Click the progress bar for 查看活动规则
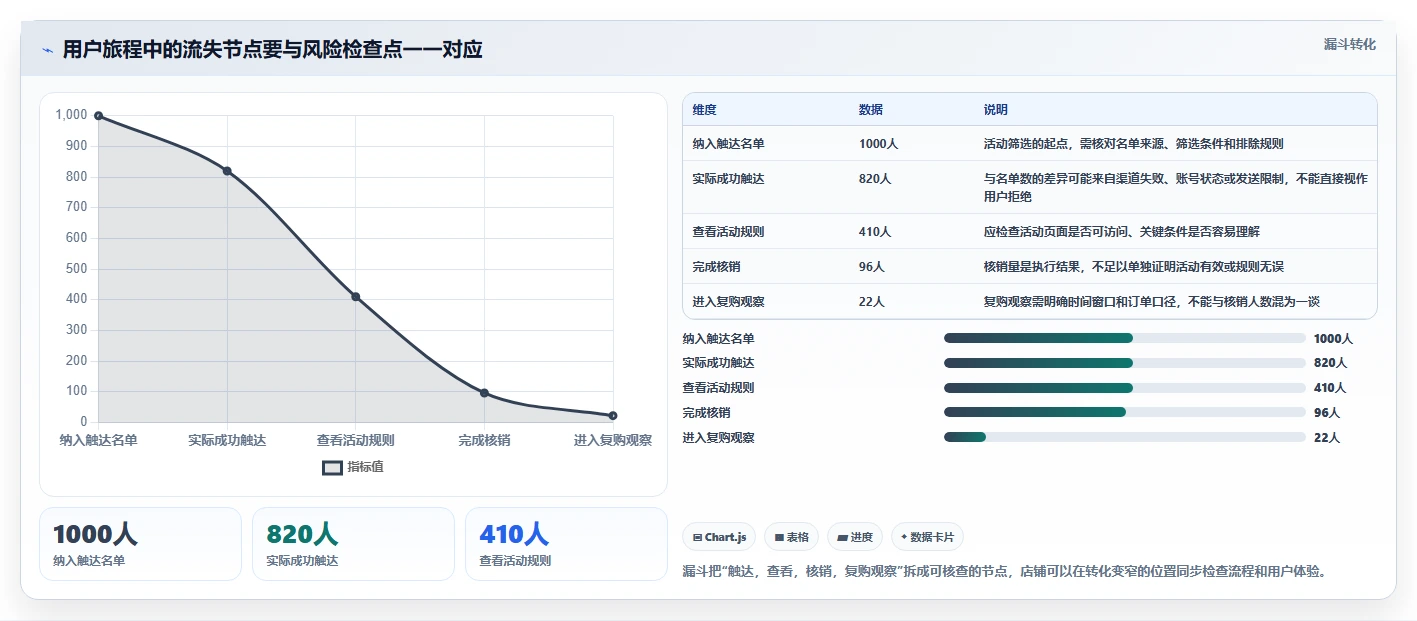This screenshot has width=1417, height=621. (x=1125, y=388)
